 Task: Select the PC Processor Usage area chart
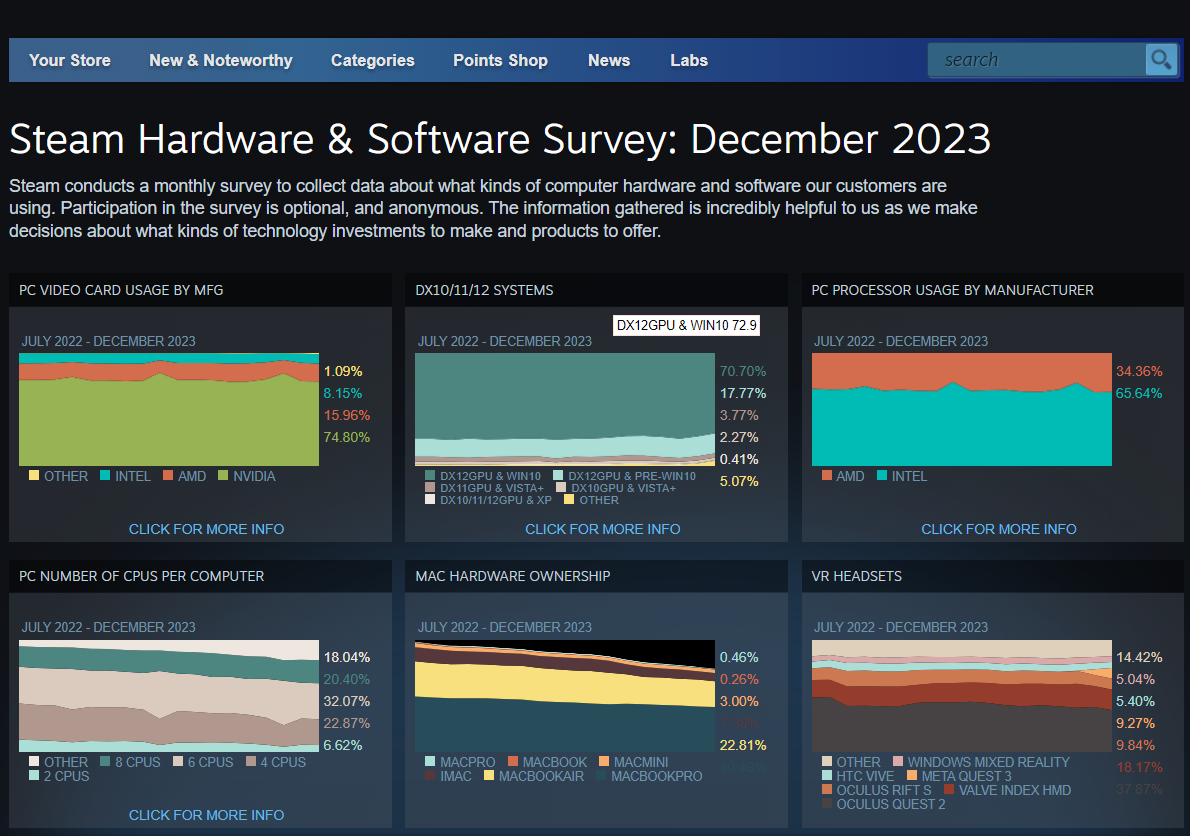tap(962, 410)
